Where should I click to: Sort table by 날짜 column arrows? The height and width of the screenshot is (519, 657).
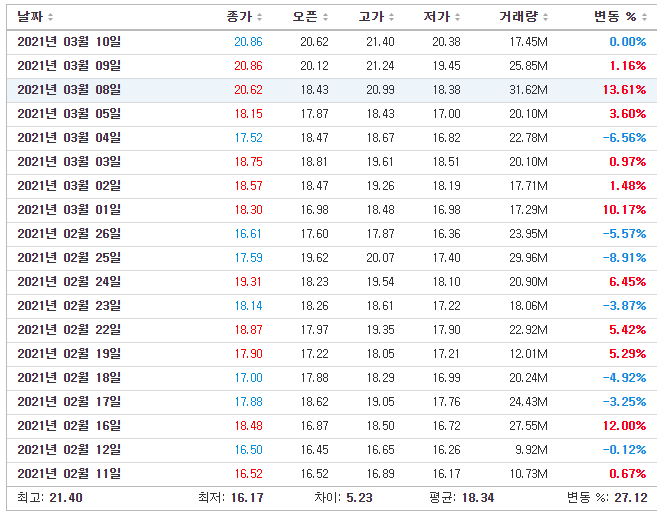click(x=51, y=17)
